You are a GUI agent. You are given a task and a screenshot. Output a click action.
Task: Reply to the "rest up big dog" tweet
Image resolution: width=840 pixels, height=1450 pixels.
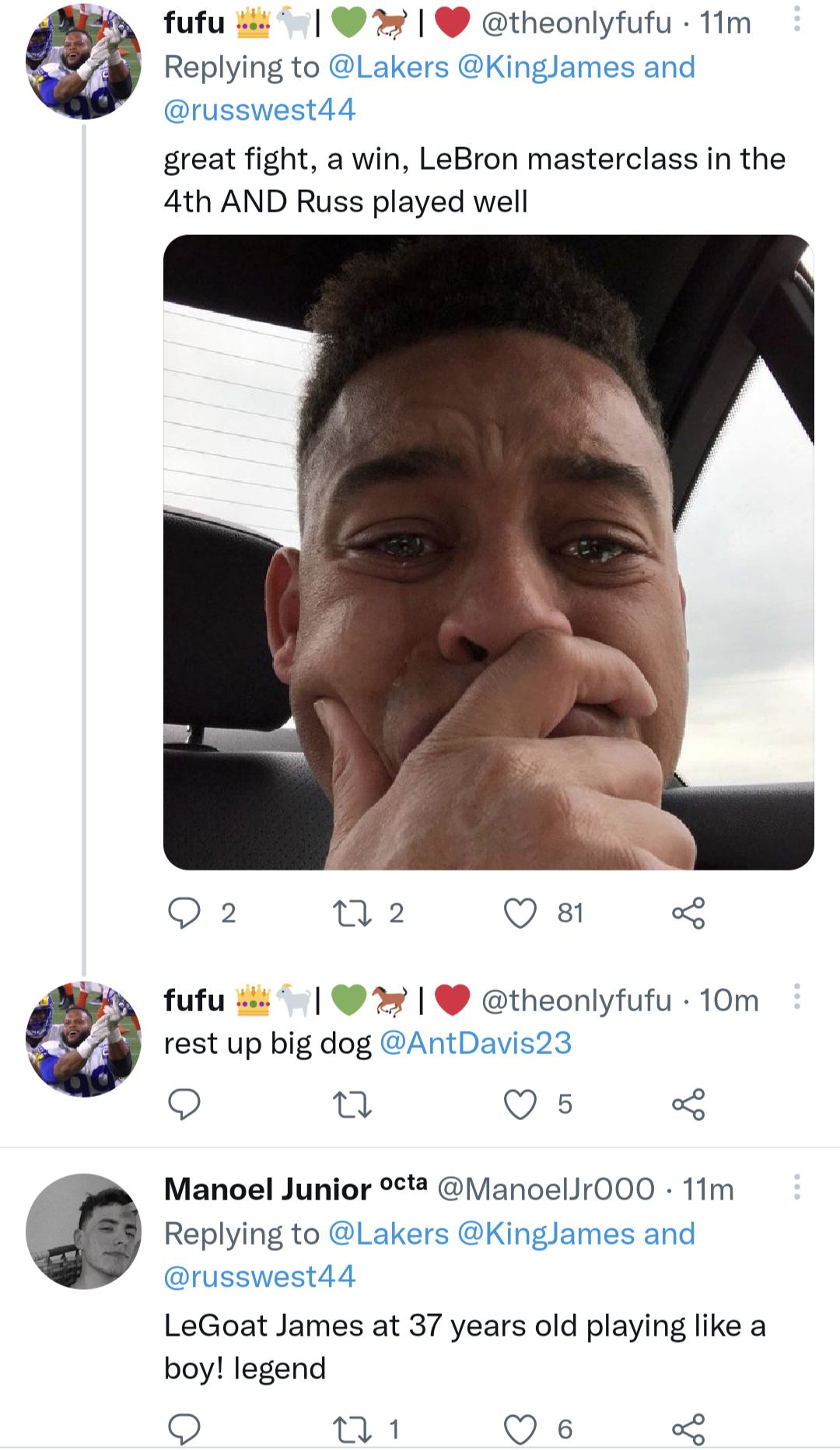pos(184,1104)
